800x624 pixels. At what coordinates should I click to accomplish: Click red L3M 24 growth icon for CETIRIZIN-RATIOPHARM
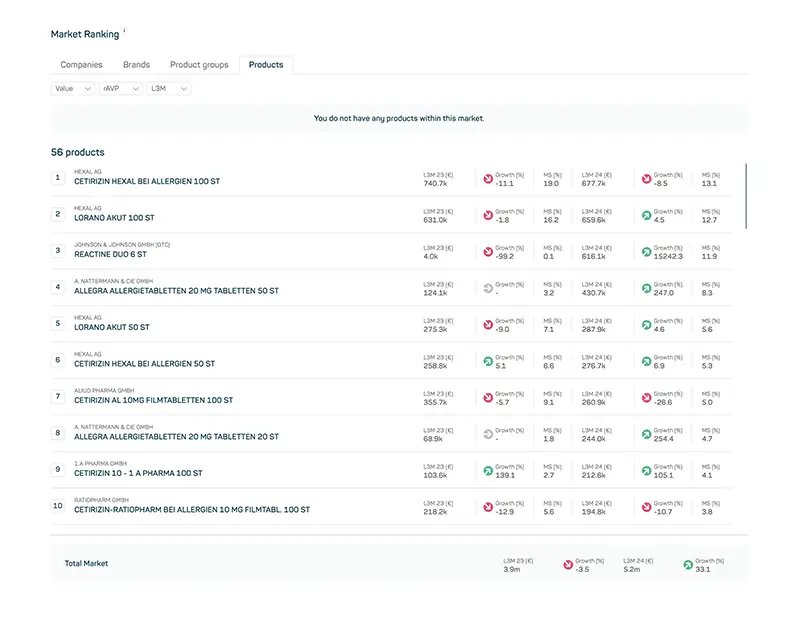[646, 507]
